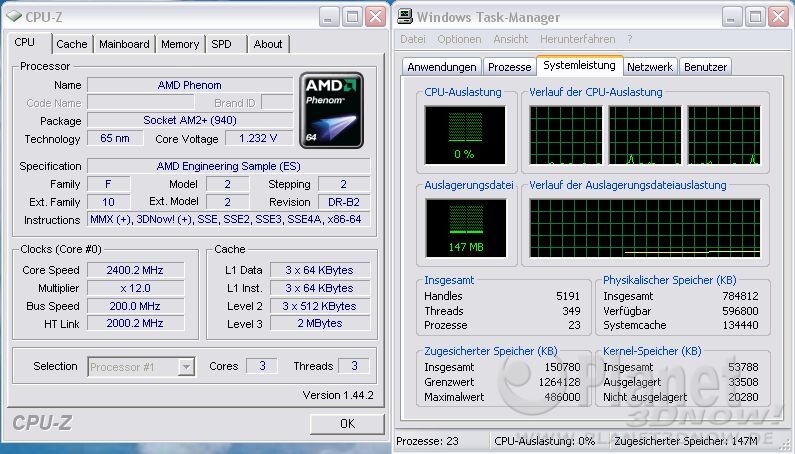
Task: Click the CPU-Z title bar app icon
Action: 14,16
